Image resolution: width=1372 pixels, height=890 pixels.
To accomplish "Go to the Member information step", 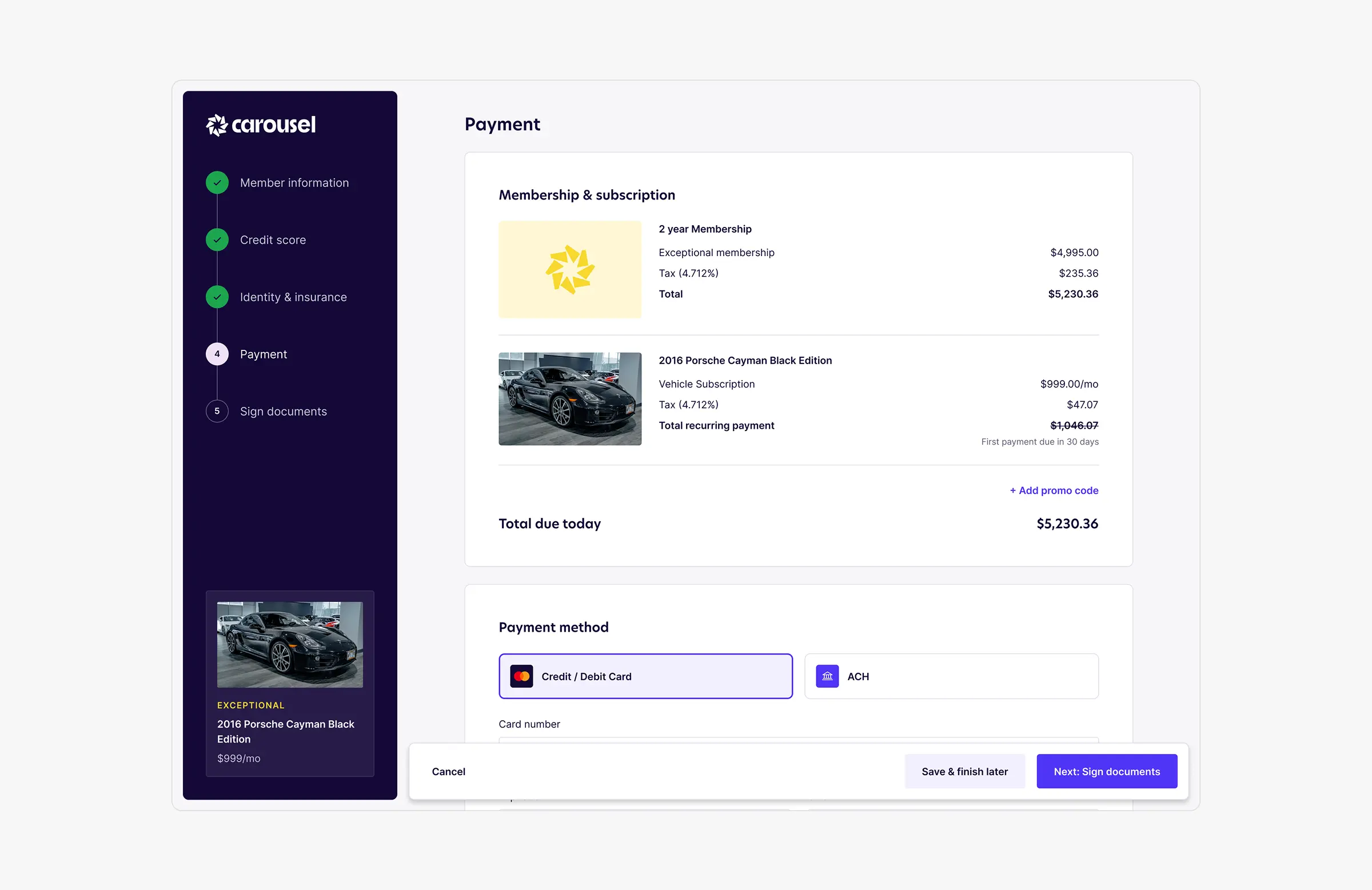I will 294,183.
